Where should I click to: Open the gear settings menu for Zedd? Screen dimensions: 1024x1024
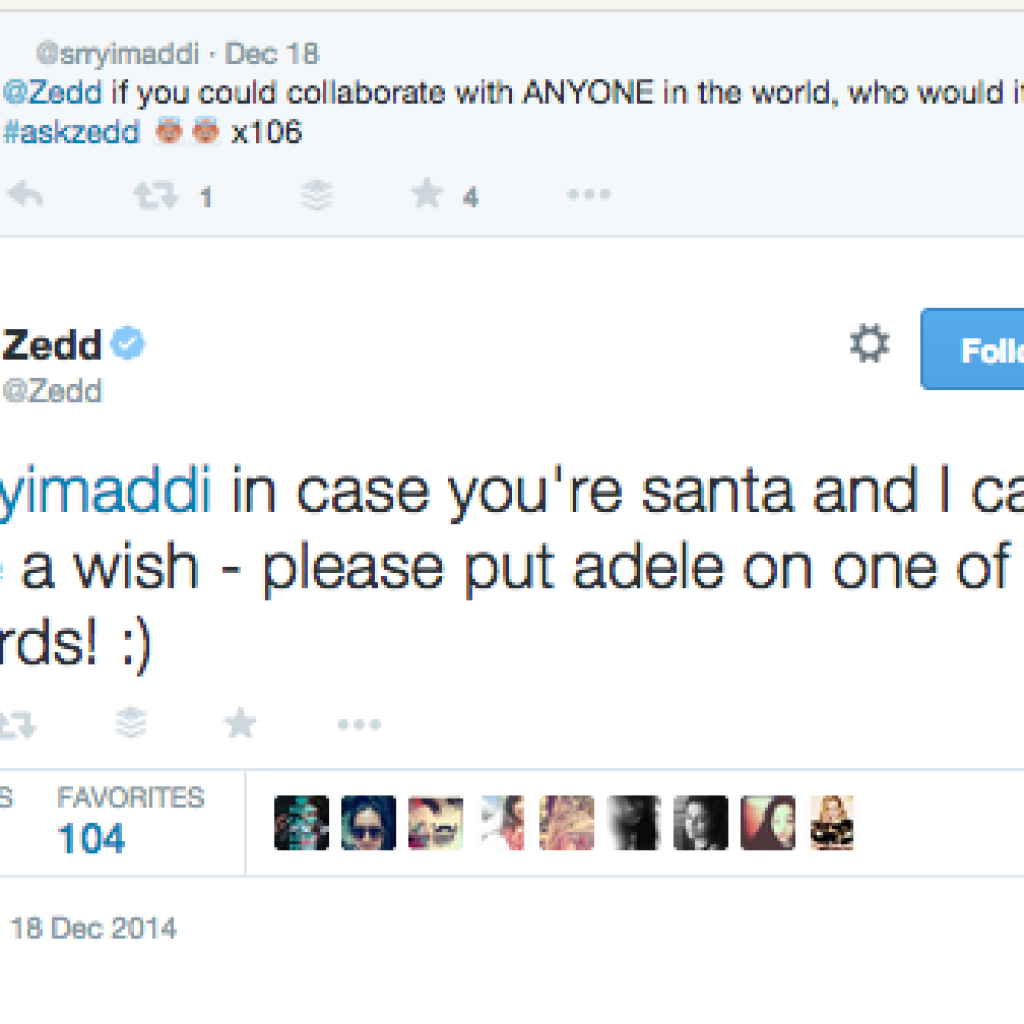[x=869, y=346]
